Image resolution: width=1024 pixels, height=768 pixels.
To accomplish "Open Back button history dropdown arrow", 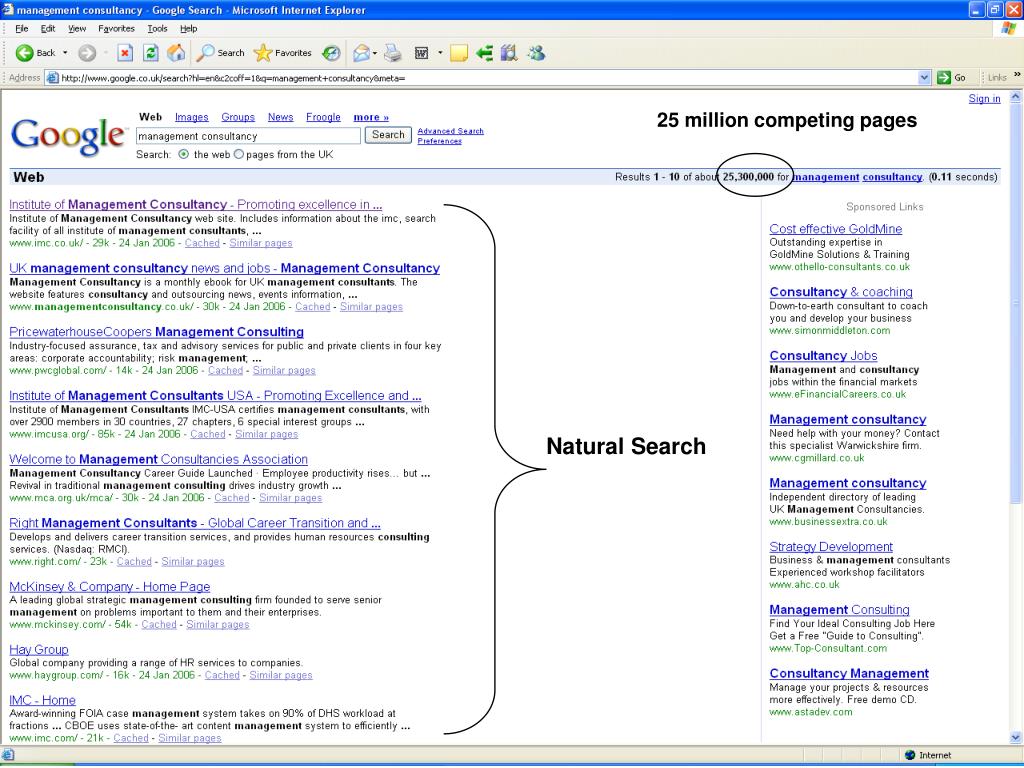I will pyautogui.click(x=65, y=53).
